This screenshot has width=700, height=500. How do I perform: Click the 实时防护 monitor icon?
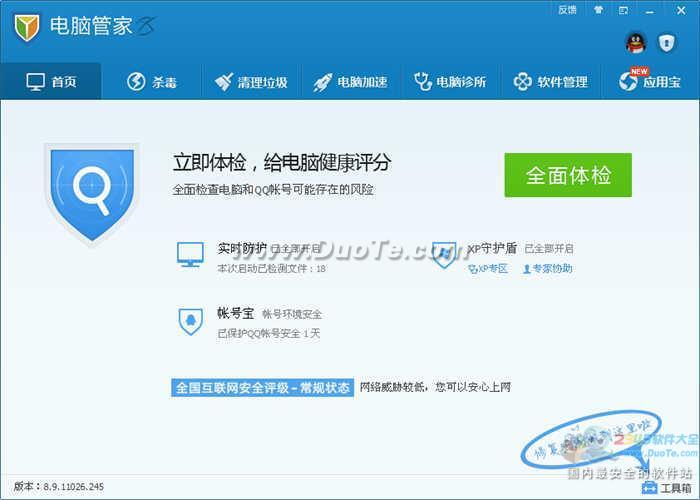coord(190,254)
